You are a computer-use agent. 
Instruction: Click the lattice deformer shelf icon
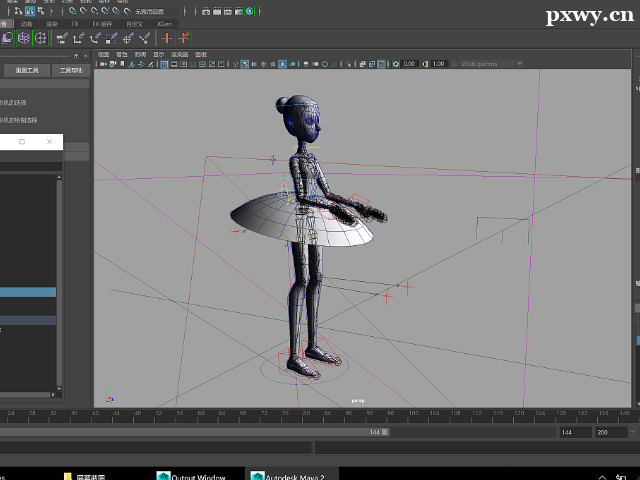point(22,38)
